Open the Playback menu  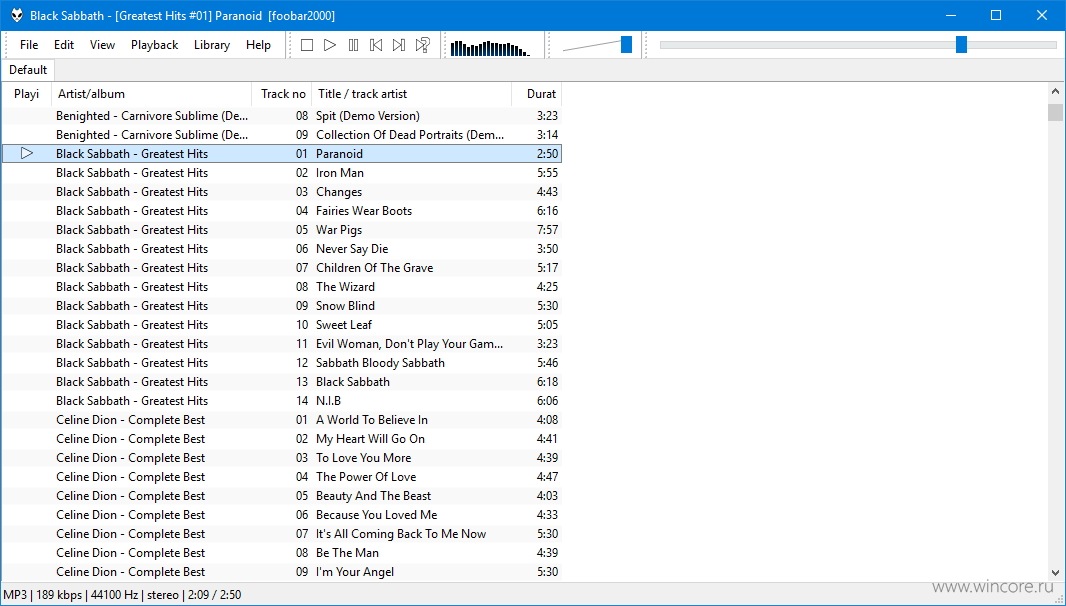(x=154, y=45)
